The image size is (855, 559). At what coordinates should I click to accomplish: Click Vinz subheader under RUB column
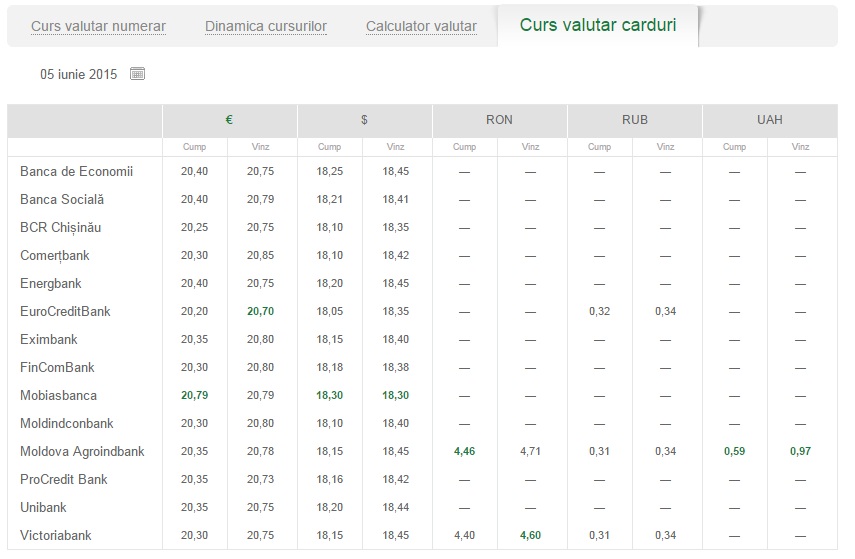click(665, 147)
